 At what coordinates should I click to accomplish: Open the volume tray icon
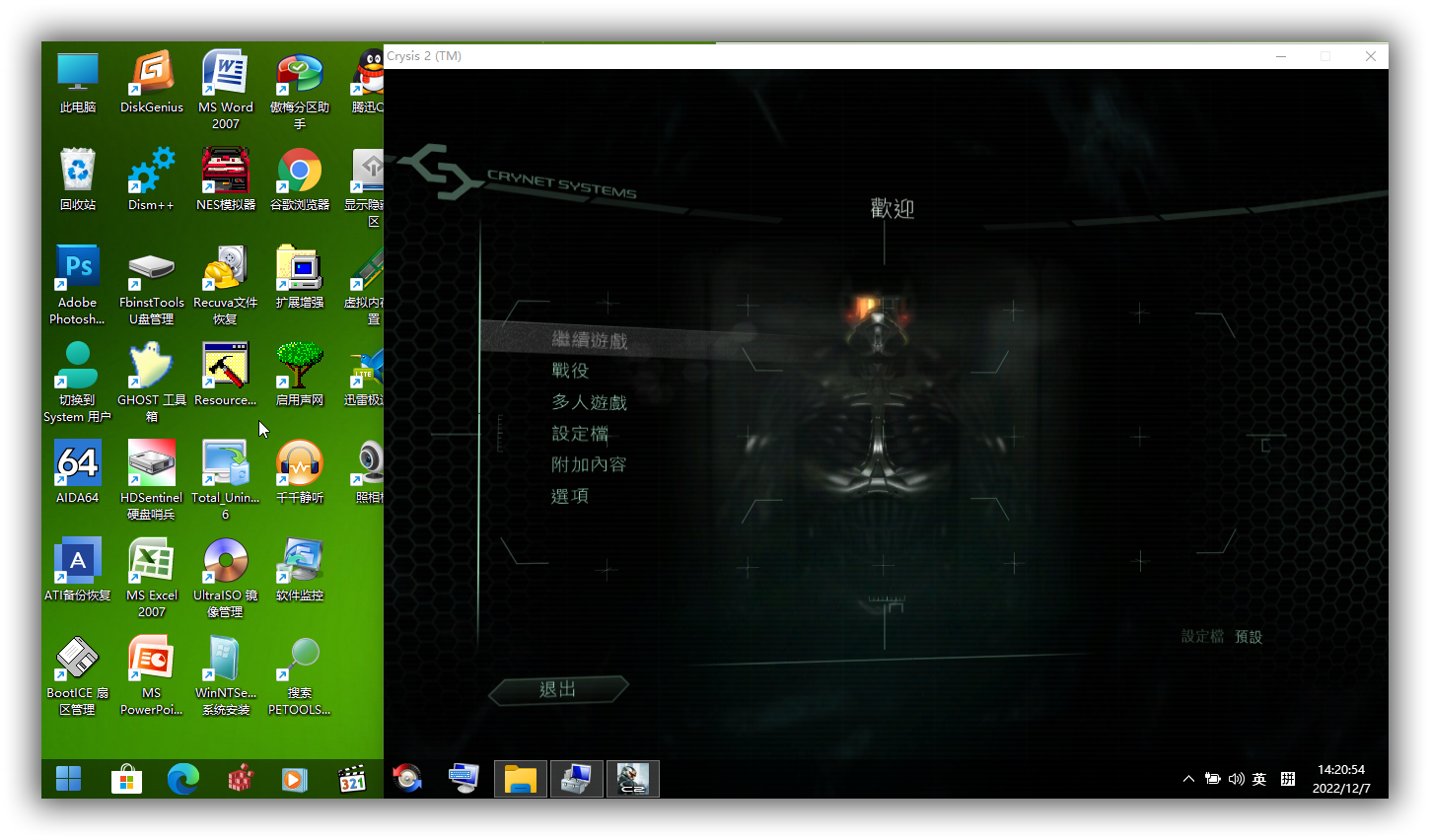pos(1237,779)
